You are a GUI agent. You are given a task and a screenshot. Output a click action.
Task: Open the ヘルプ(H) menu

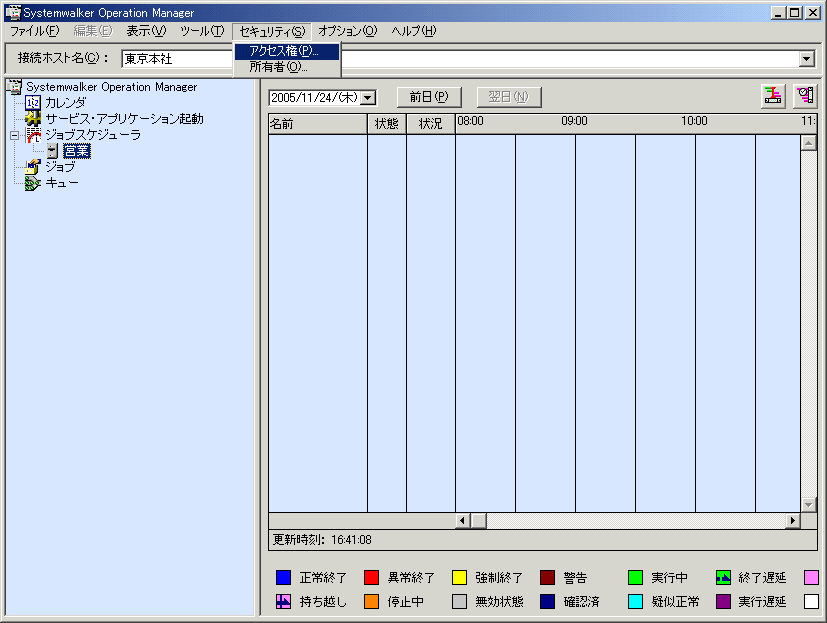click(x=414, y=31)
